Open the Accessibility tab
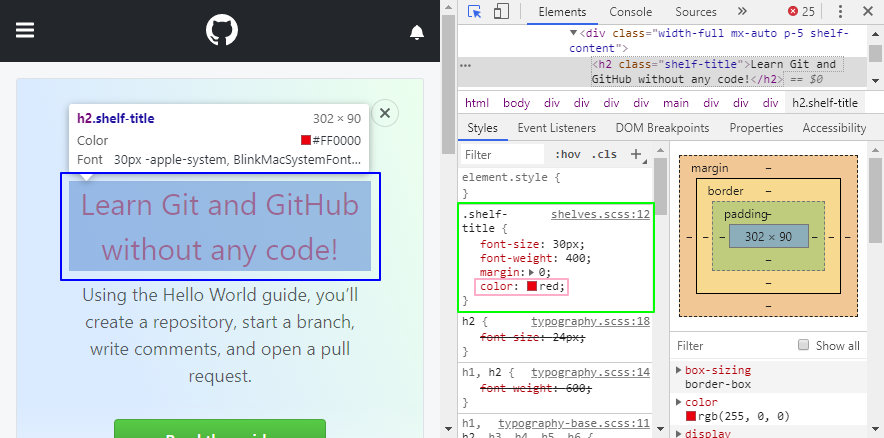Screen dimensions: 884x438 tap(834, 128)
